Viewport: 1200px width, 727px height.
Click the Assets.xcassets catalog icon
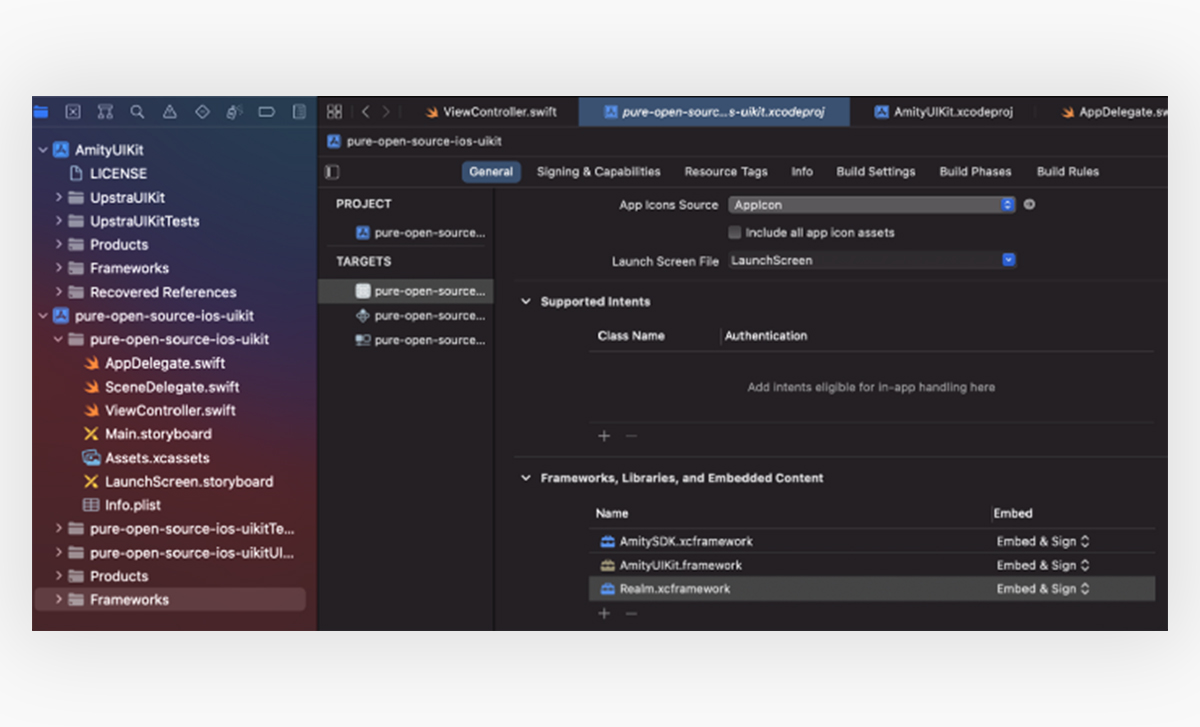click(x=90, y=458)
